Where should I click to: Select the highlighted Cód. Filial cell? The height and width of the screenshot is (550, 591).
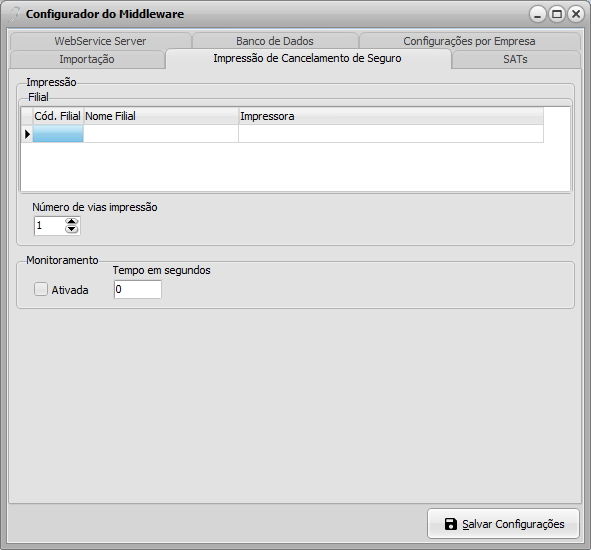58,134
